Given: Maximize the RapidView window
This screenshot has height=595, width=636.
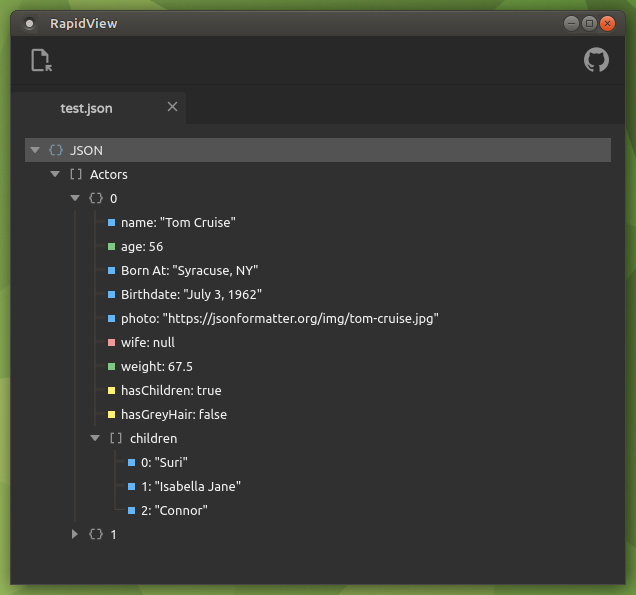Looking at the screenshot, I should coord(589,24).
